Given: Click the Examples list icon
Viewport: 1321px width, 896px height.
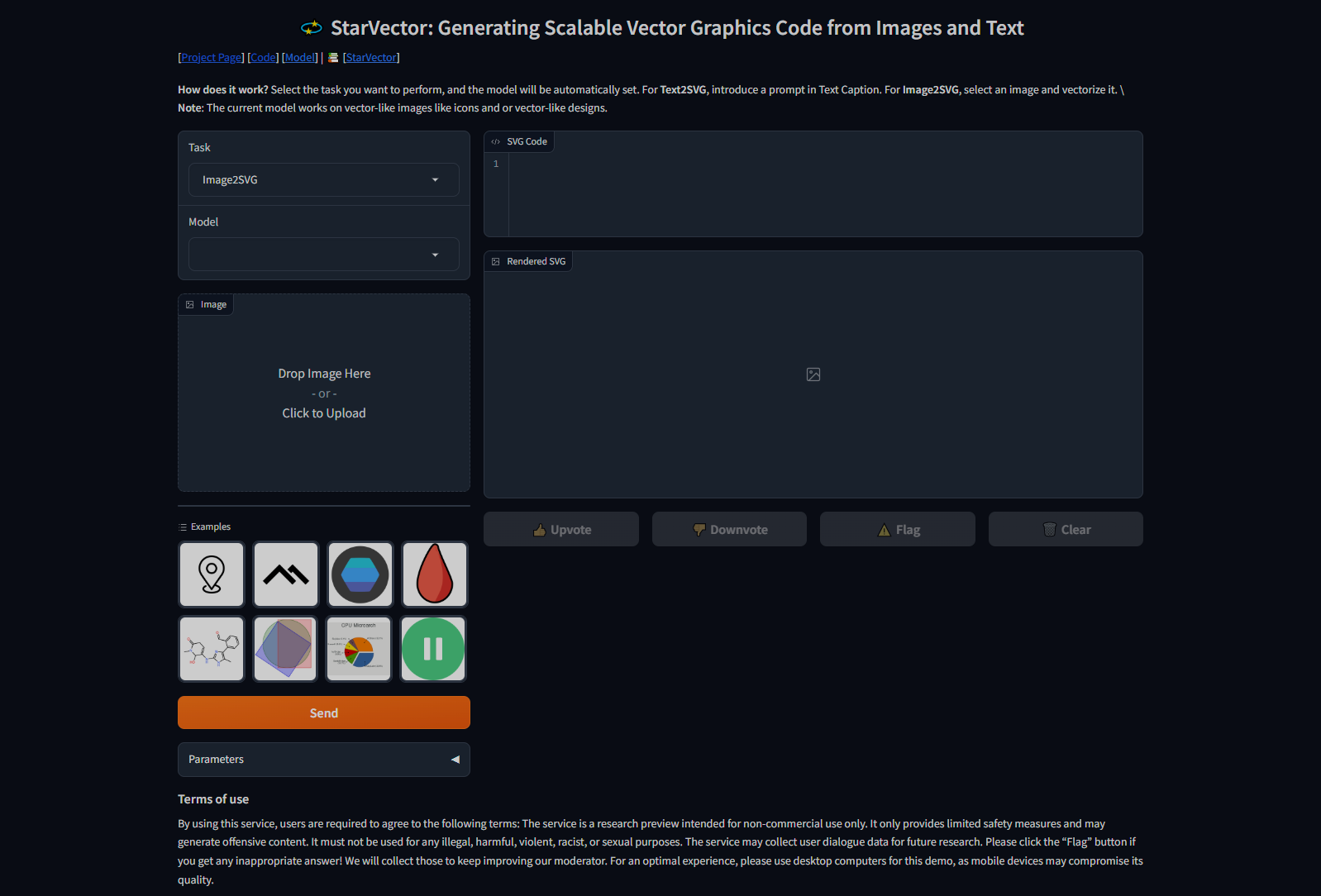Looking at the screenshot, I should coord(184,527).
